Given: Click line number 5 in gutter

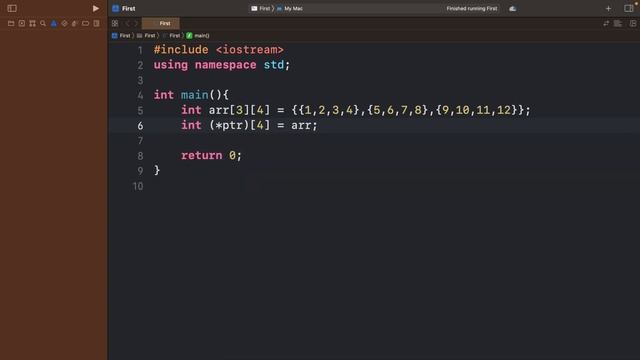Looking at the screenshot, I should point(140,111).
